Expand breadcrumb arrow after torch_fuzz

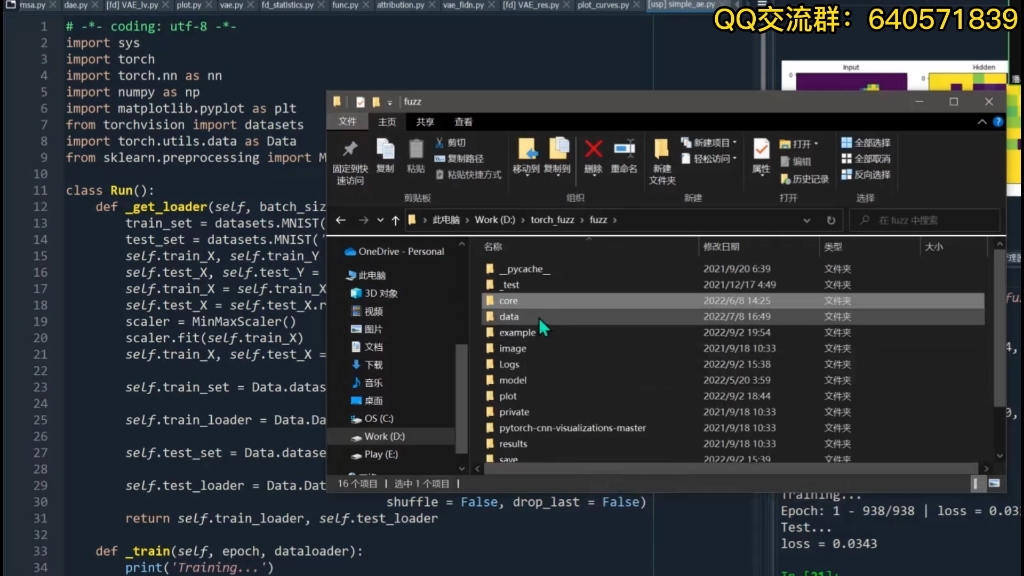pos(582,220)
